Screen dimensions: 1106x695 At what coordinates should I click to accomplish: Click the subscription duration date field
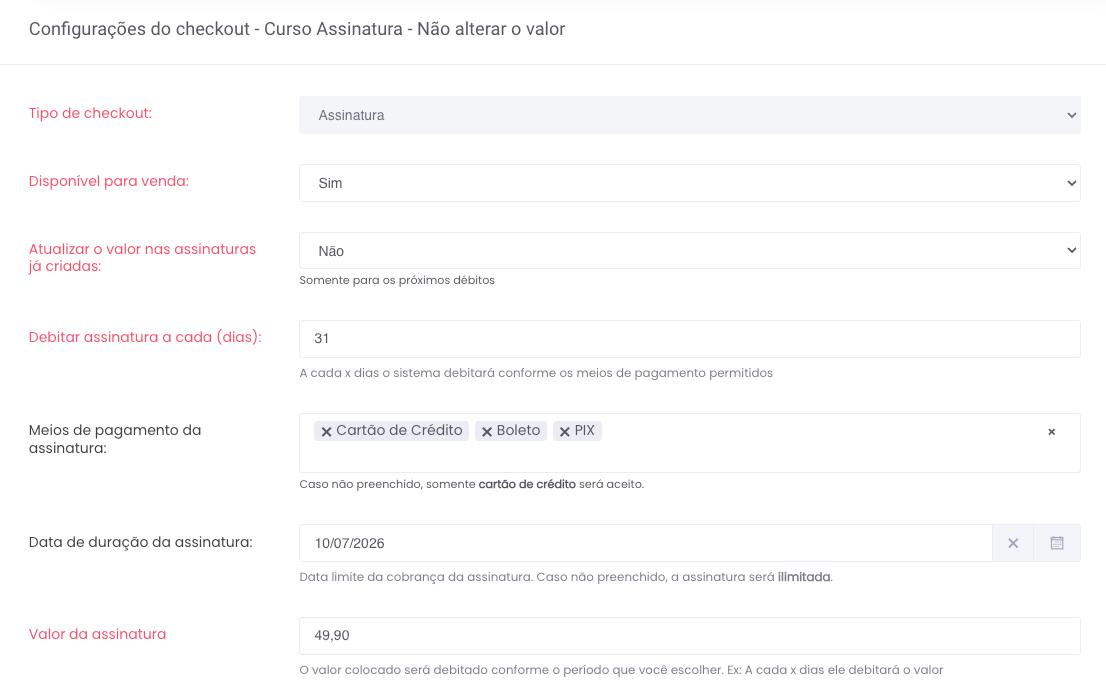pos(645,543)
